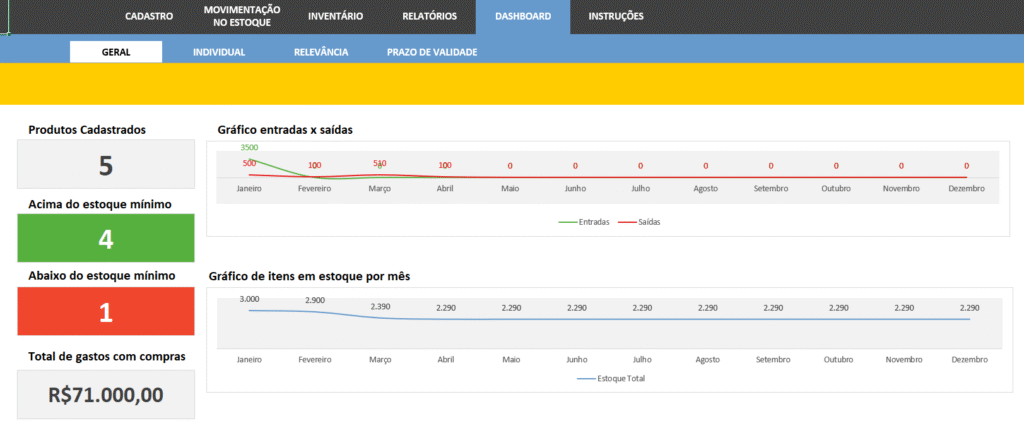
Task: Click the Produtos Cadastrados value box
Action: pyautogui.click(x=106, y=164)
